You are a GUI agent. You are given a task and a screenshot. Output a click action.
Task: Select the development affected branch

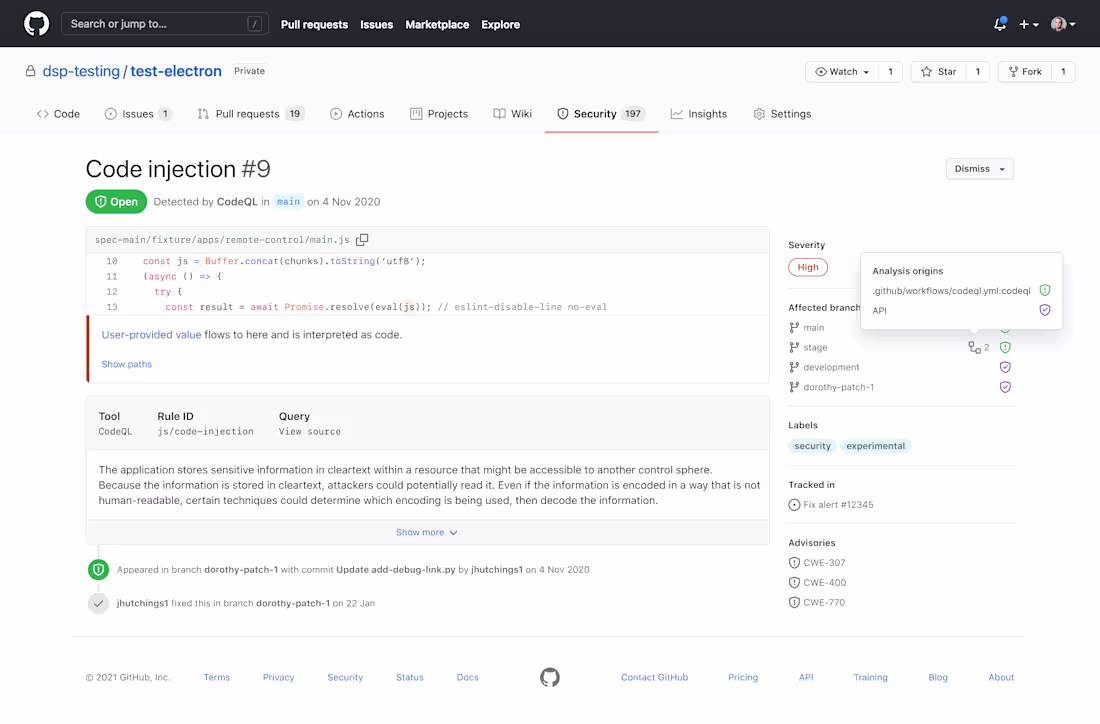coord(824,367)
